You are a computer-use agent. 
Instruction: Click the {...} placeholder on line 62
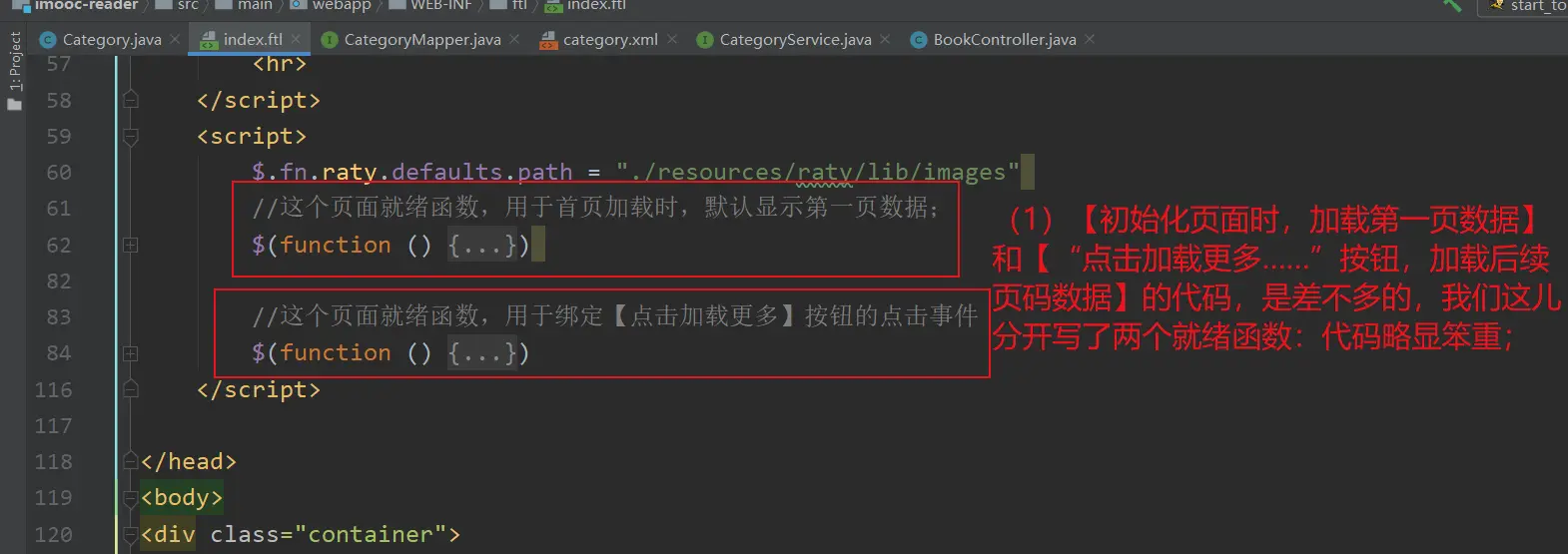tap(481, 245)
